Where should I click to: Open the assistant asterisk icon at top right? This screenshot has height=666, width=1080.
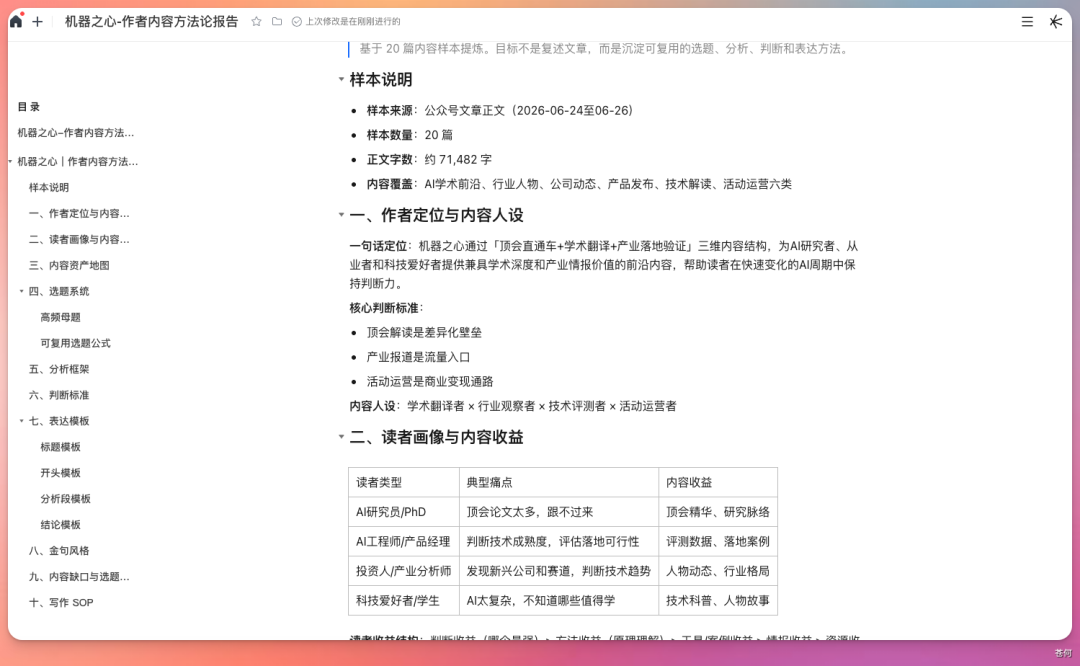tap(1055, 21)
